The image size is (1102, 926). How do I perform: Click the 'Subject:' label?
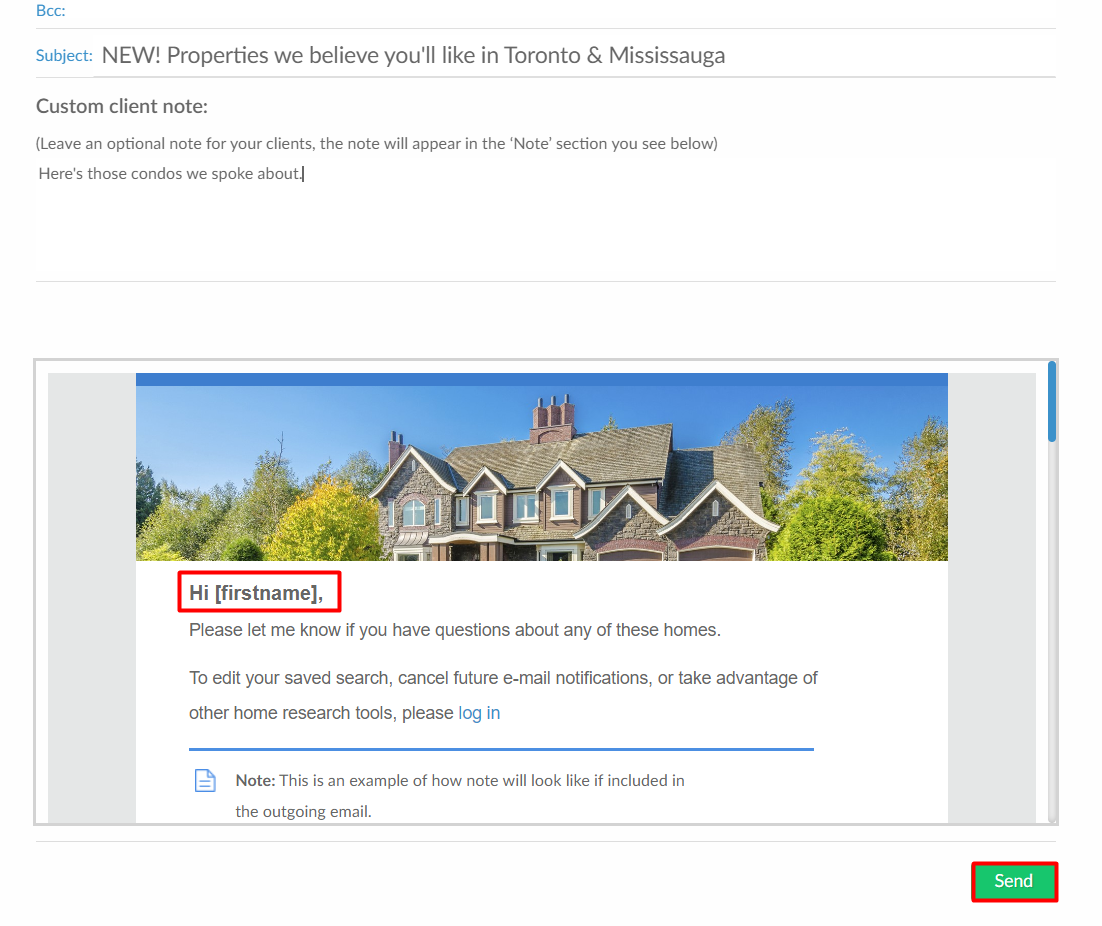click(x=64, y=55)
